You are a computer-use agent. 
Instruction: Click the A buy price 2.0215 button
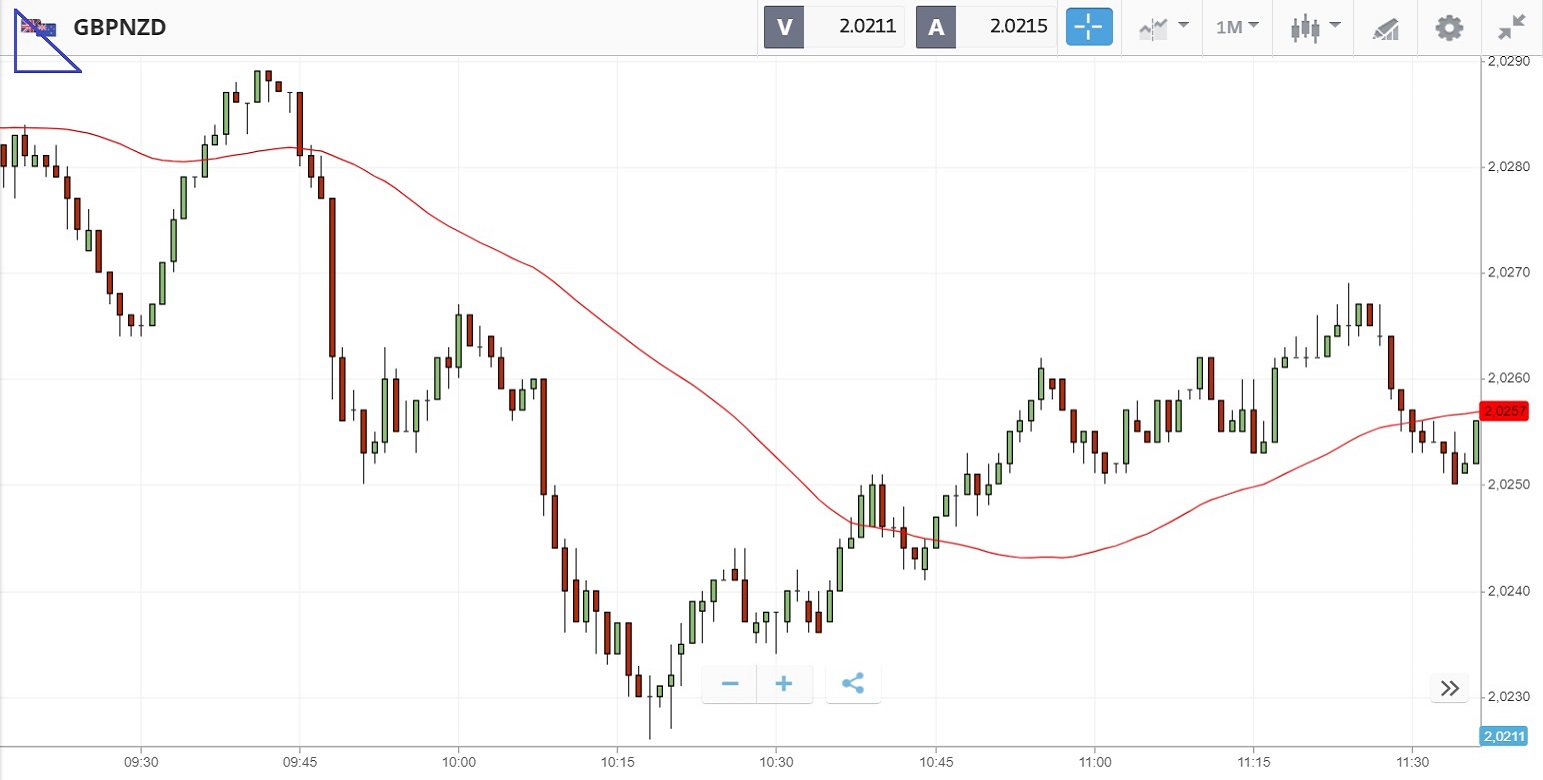coord(986,27)
